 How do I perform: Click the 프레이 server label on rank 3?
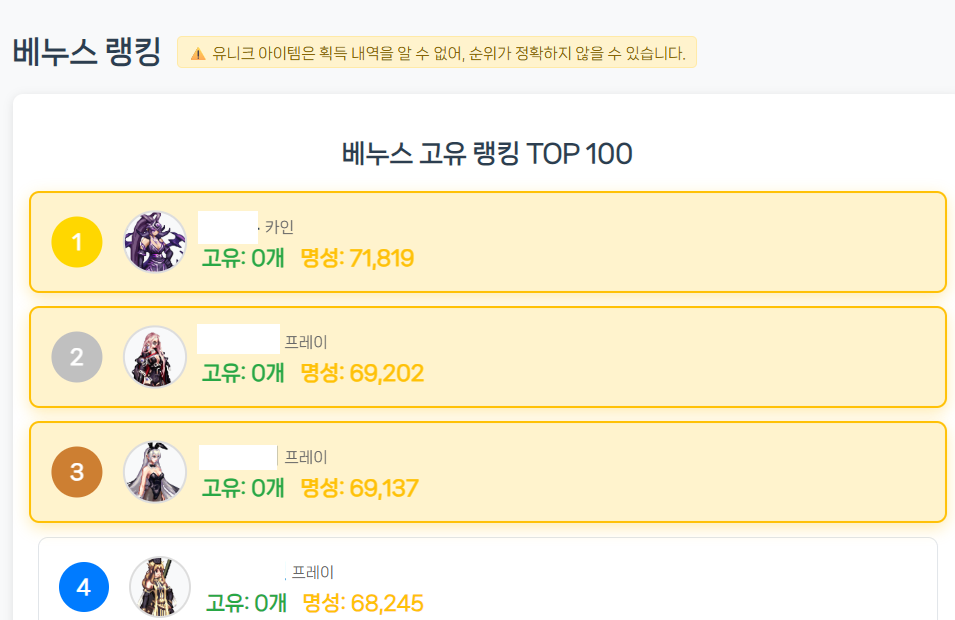pos(306,457)
